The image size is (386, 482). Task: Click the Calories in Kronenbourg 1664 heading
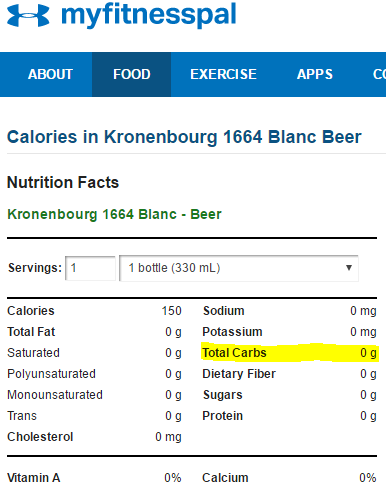184,137
